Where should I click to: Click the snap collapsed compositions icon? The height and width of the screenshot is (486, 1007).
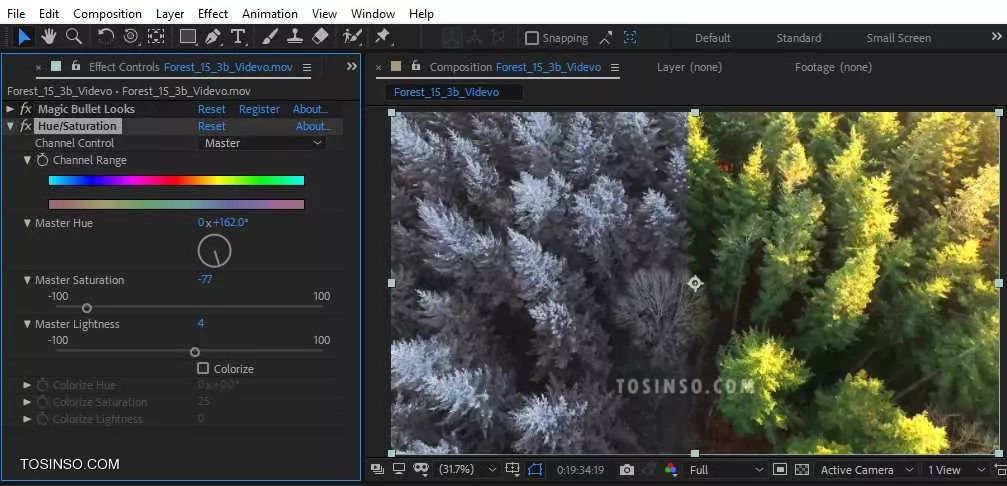(x=630, y=38)
